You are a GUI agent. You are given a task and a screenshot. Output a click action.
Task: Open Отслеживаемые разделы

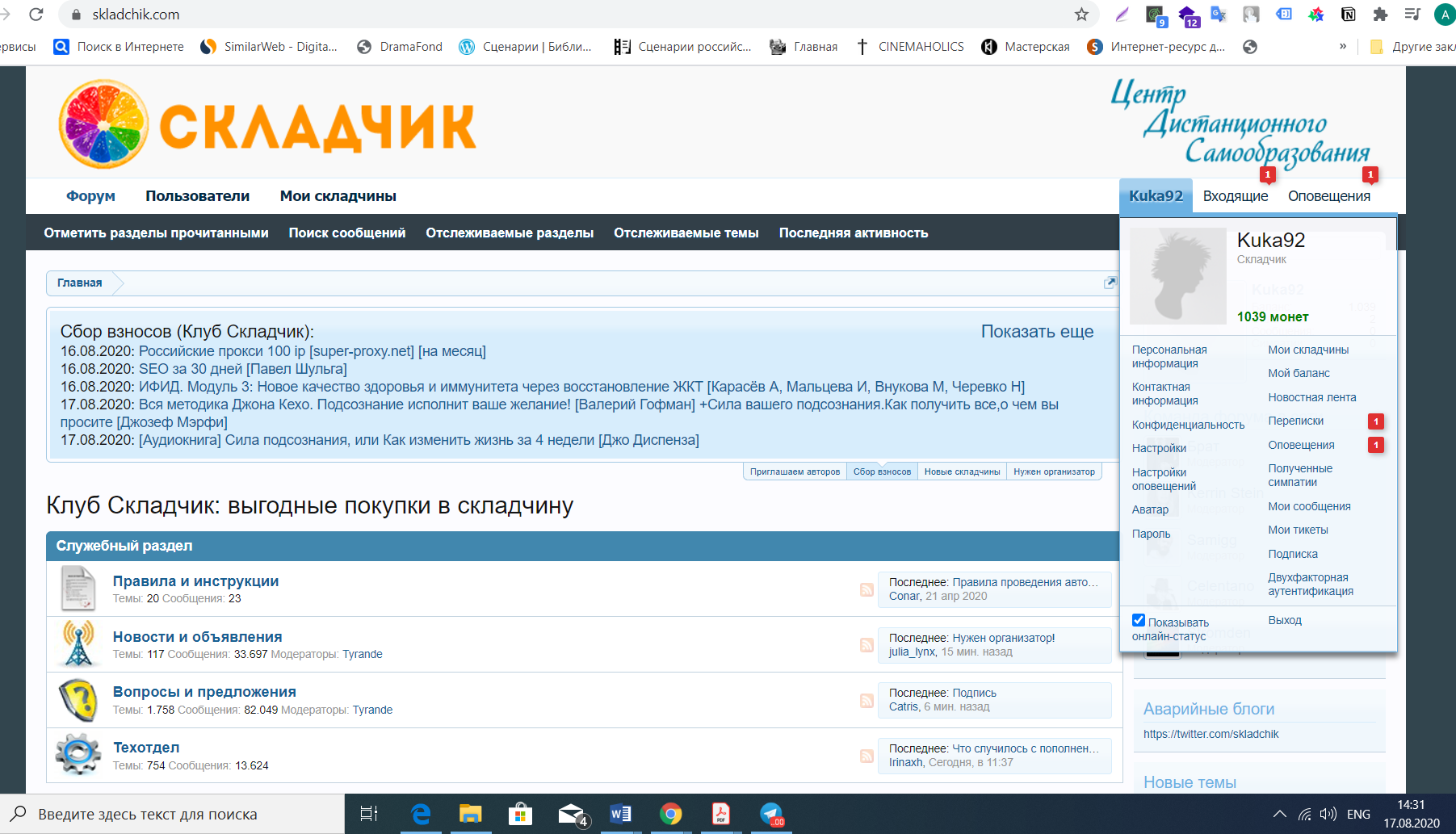pos(510,233)
